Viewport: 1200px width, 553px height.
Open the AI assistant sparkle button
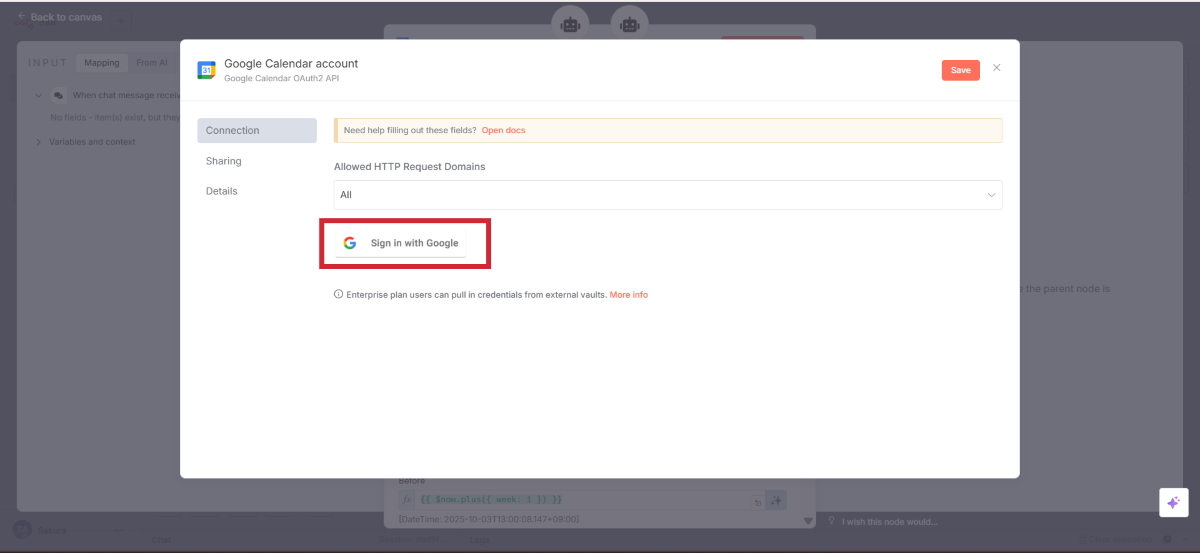tap(1173, 502)
